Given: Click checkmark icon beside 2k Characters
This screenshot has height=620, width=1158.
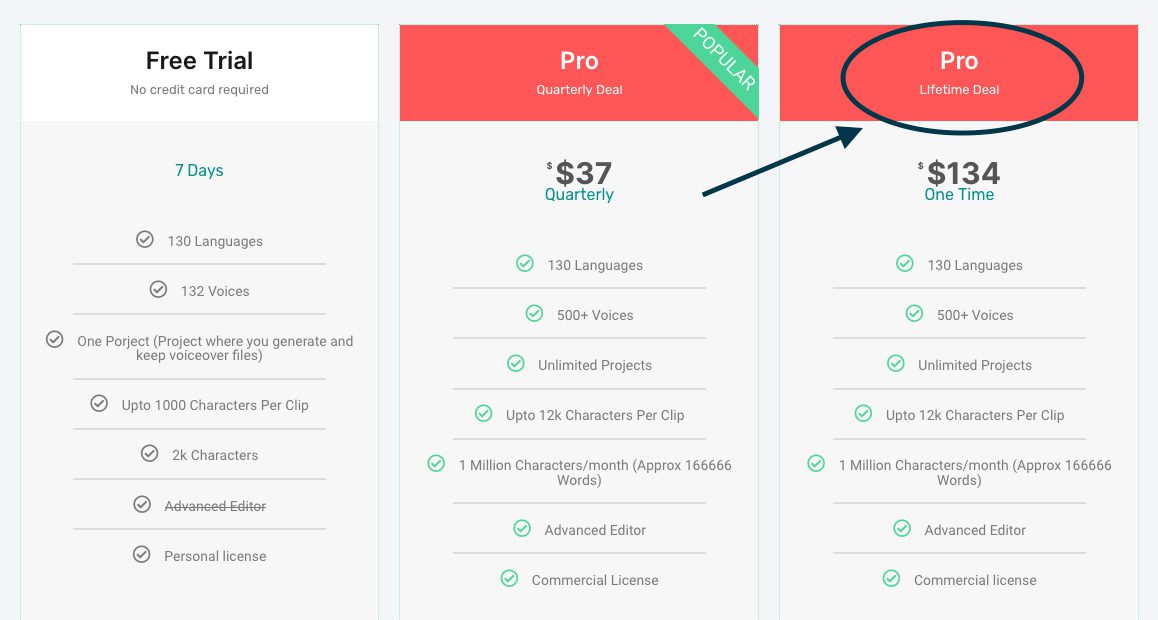Looking at the screenshot, I should (150, 454).
